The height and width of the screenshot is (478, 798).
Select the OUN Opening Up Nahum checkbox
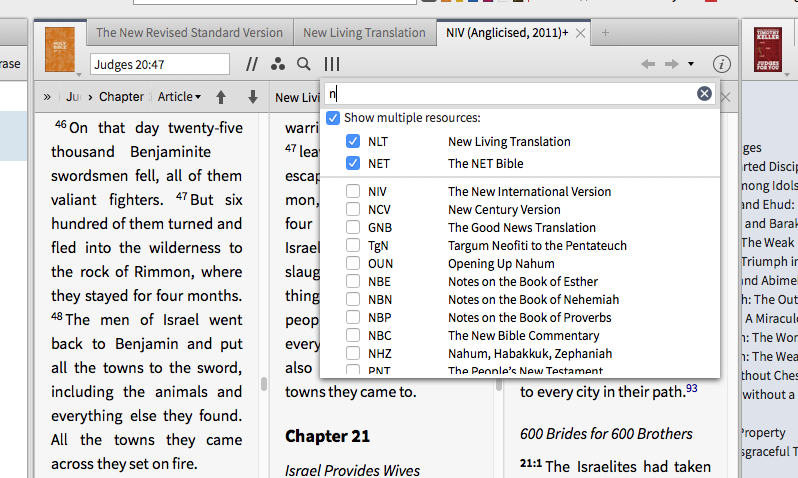pos(353,263)
